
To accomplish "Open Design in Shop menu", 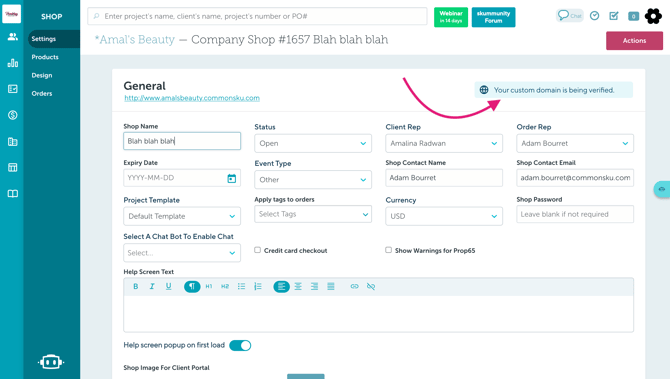I will [x=42, y=75].
